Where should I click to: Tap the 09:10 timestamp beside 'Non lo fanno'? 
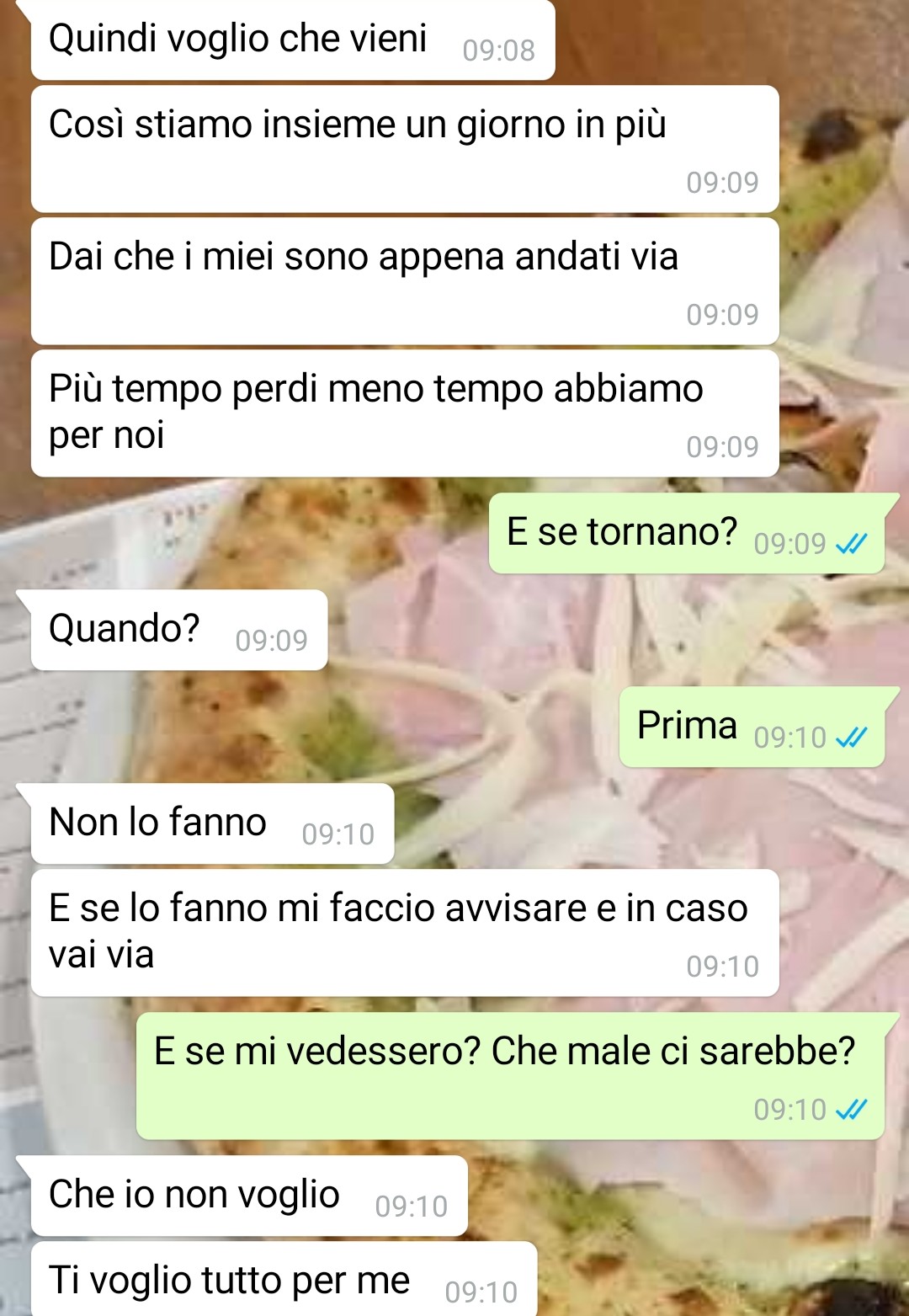click(338, 834)
